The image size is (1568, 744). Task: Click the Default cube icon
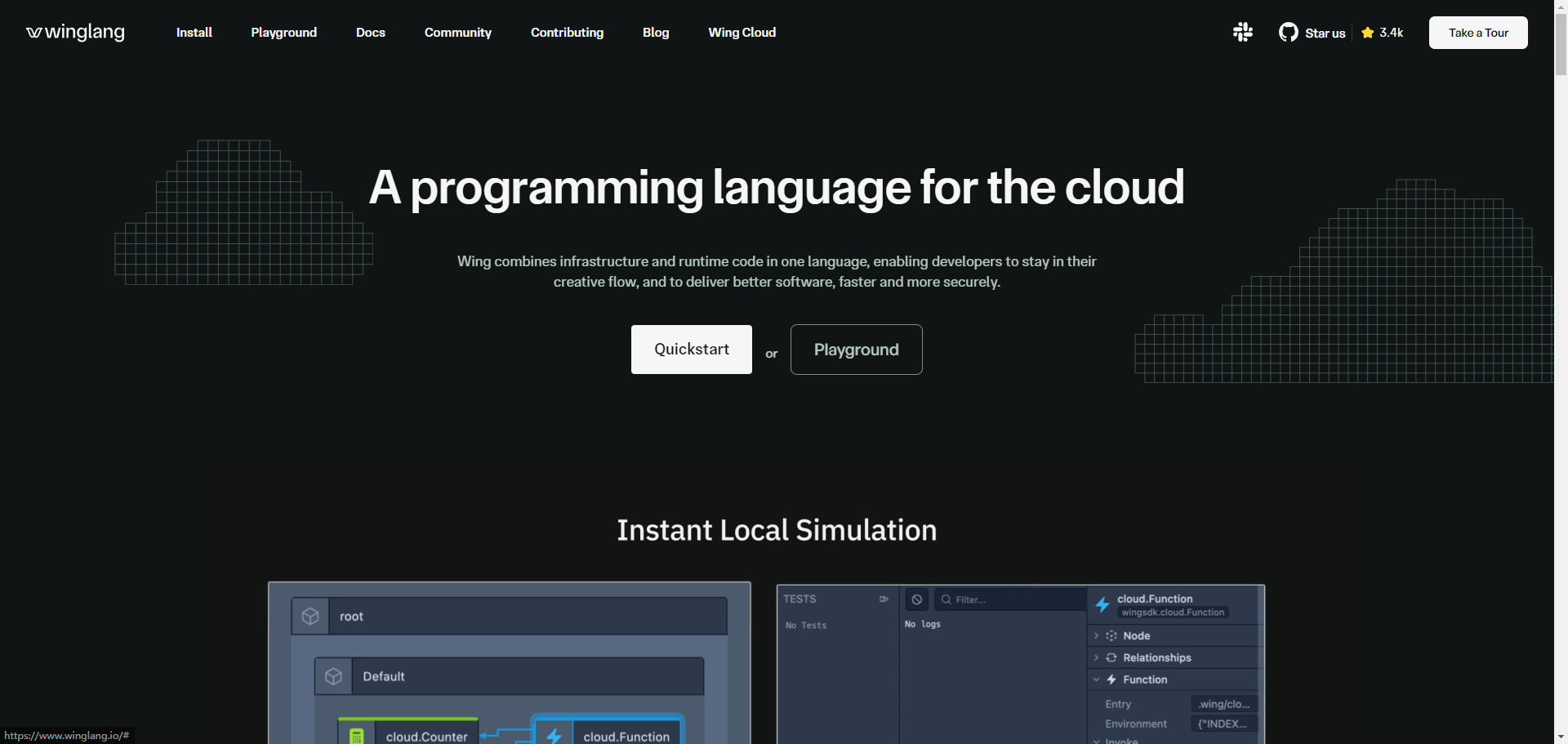click(x=333, y=676)
